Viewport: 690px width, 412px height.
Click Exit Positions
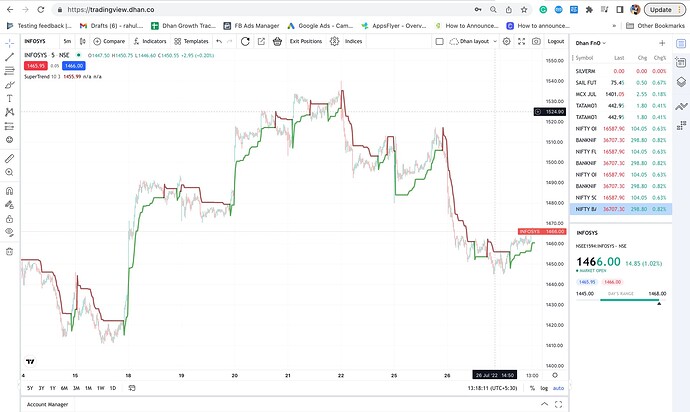tap(306, 41)
